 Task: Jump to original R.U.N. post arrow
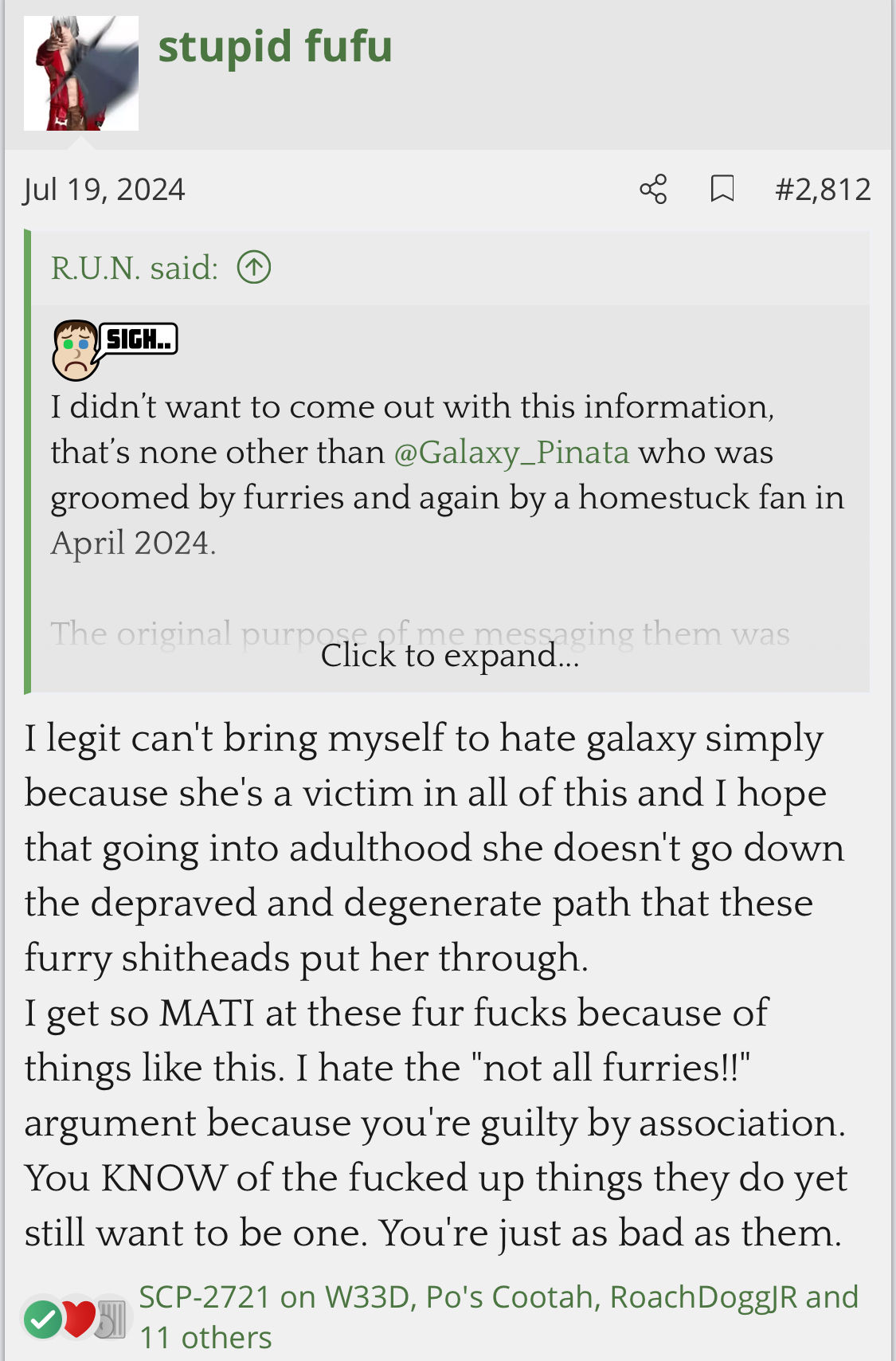click(x=254, y=268)
